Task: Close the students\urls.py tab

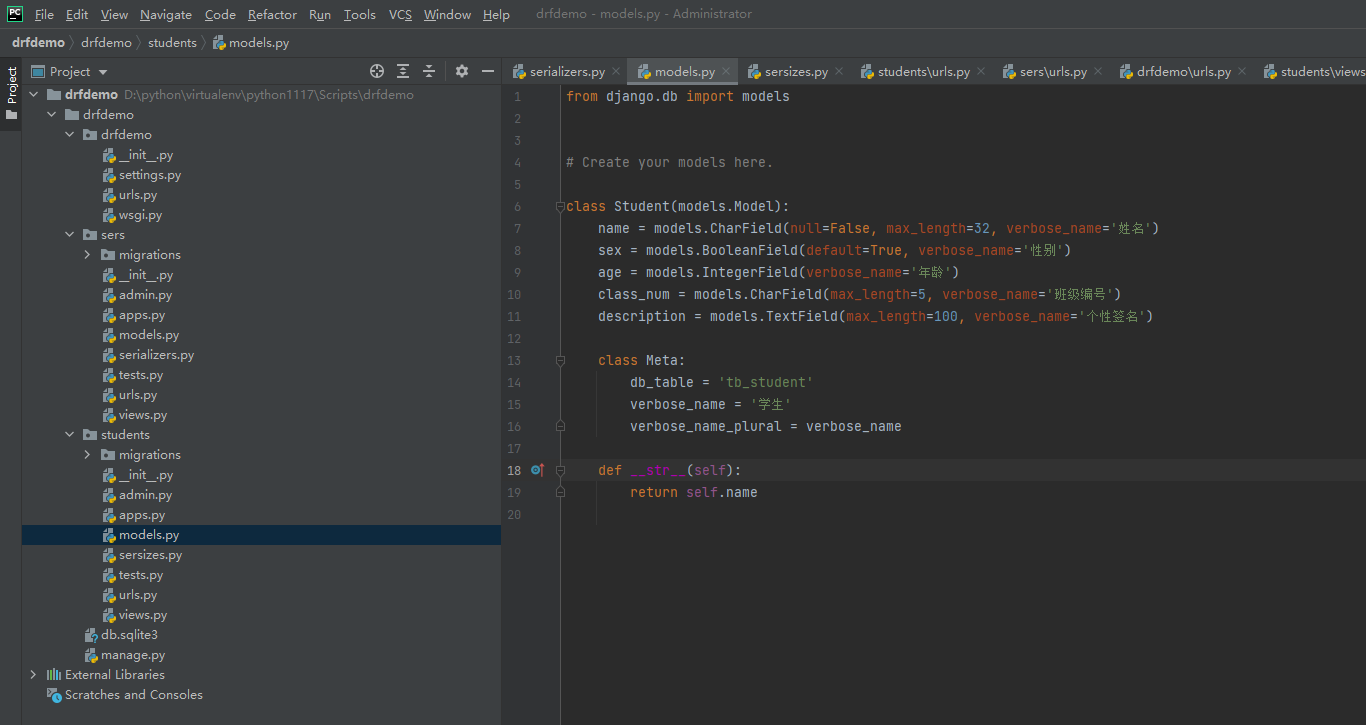Action: click(981, 71)
